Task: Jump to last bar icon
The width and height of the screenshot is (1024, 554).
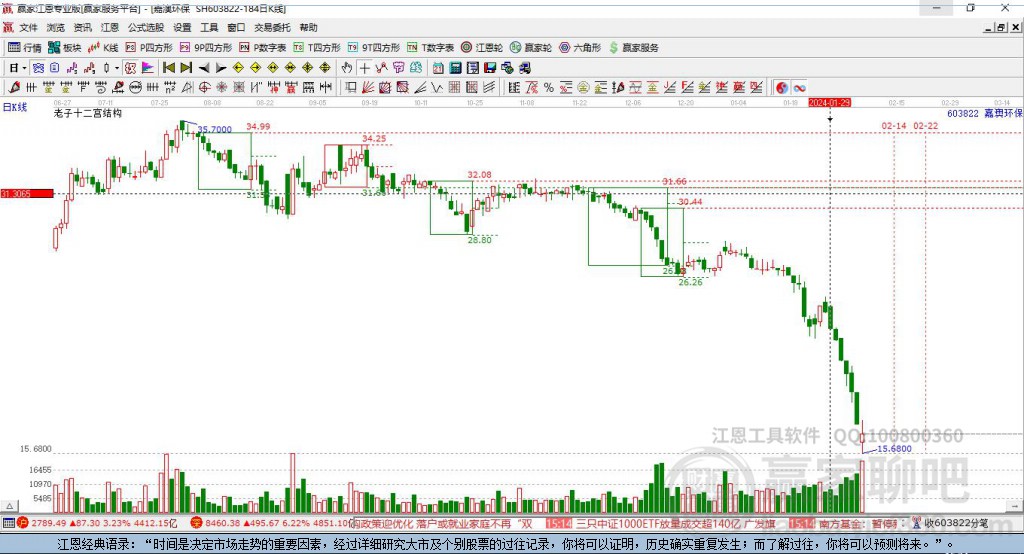Action: [186, 68]
